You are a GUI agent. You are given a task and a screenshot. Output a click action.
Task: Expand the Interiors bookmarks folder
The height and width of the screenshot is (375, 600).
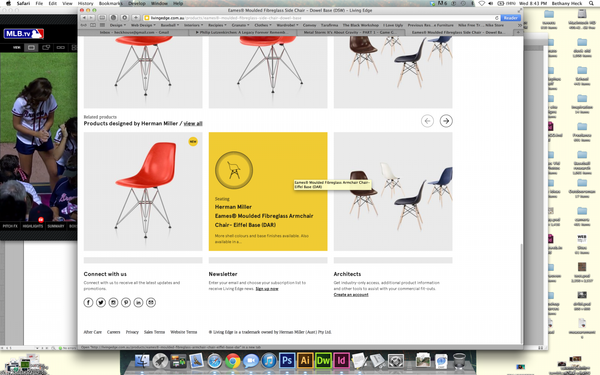(x=193, y=25)
